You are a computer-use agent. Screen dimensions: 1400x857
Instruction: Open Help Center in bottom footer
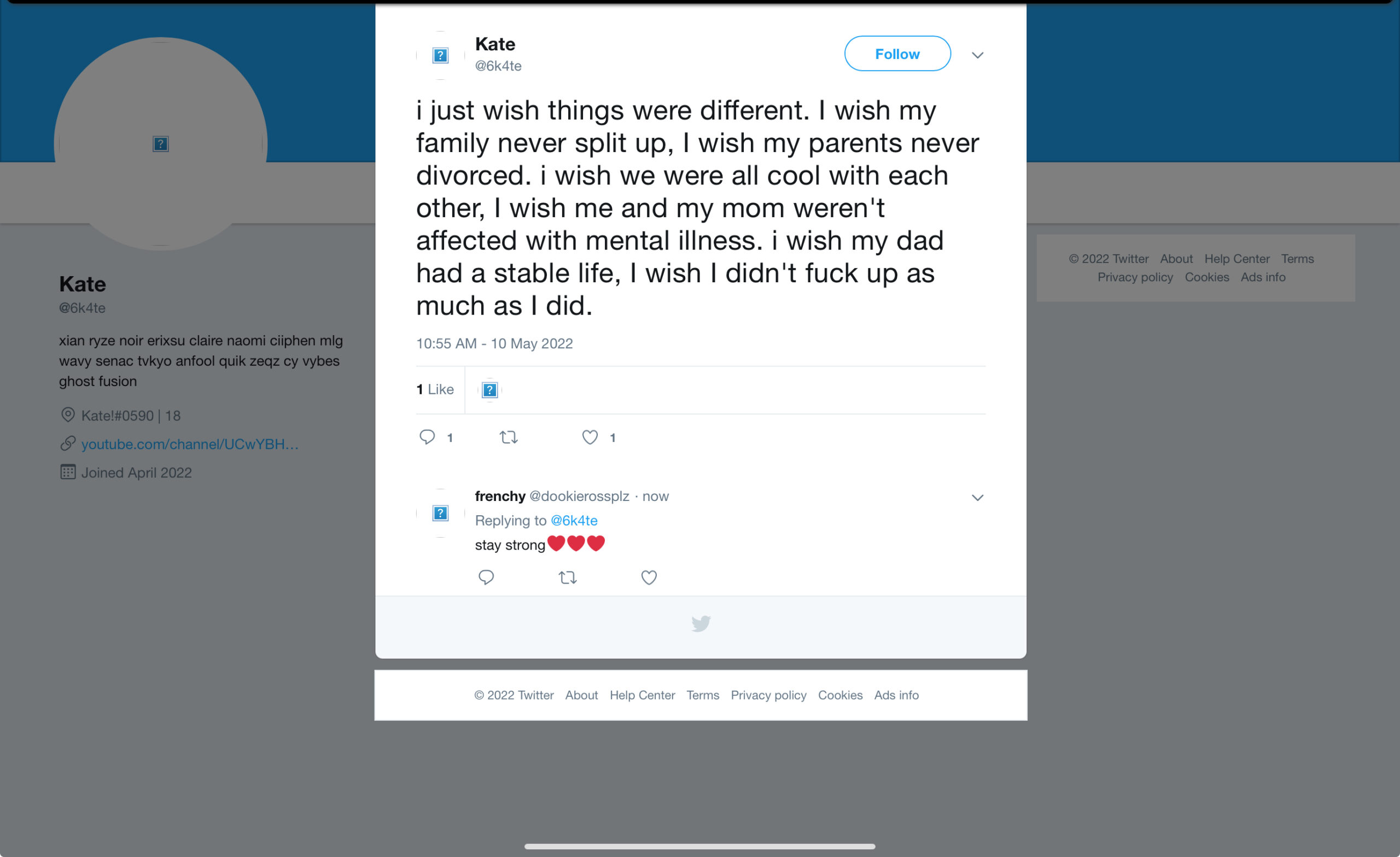(642, 695)
